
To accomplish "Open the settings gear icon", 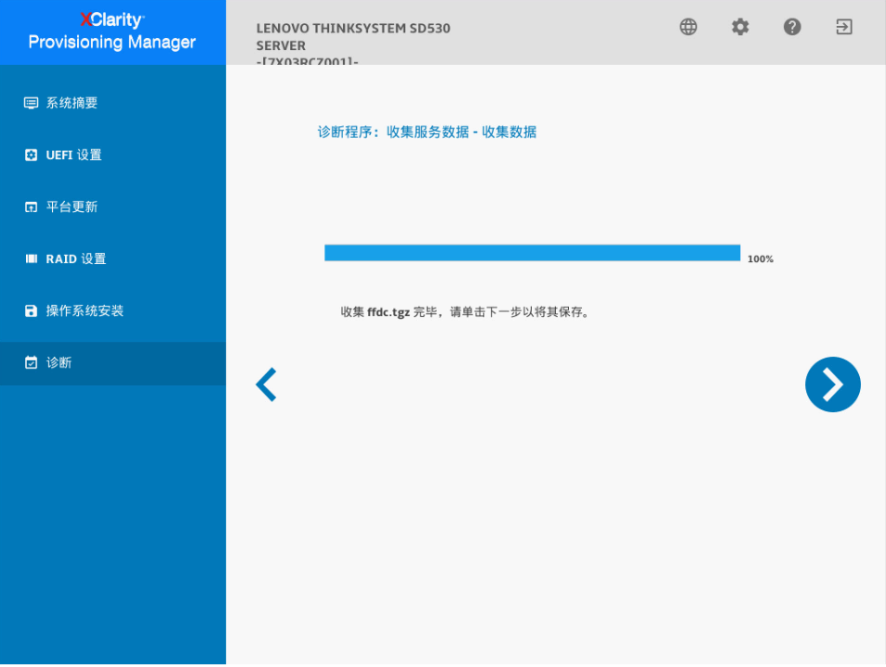I will click(740, 27).
